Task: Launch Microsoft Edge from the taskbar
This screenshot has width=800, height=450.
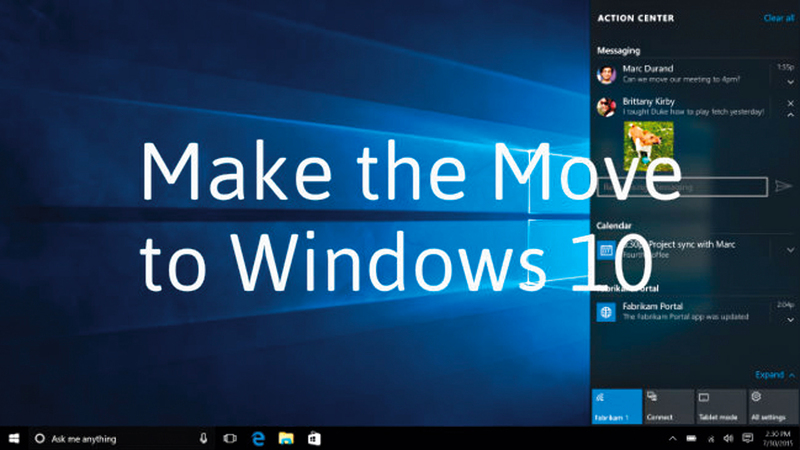Action: coord(258,438)
